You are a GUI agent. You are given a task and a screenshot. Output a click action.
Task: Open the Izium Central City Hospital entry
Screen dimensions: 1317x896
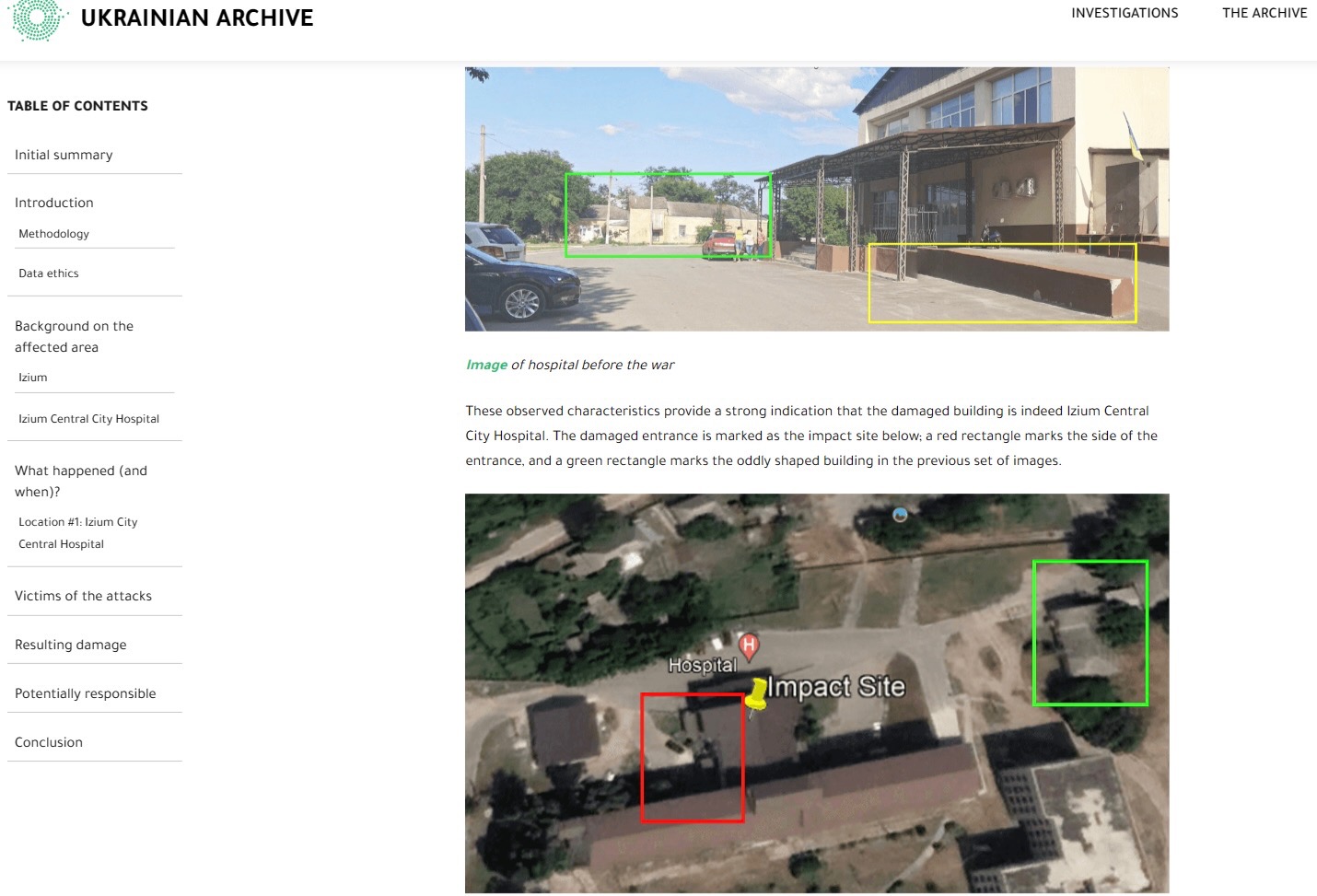88,419
